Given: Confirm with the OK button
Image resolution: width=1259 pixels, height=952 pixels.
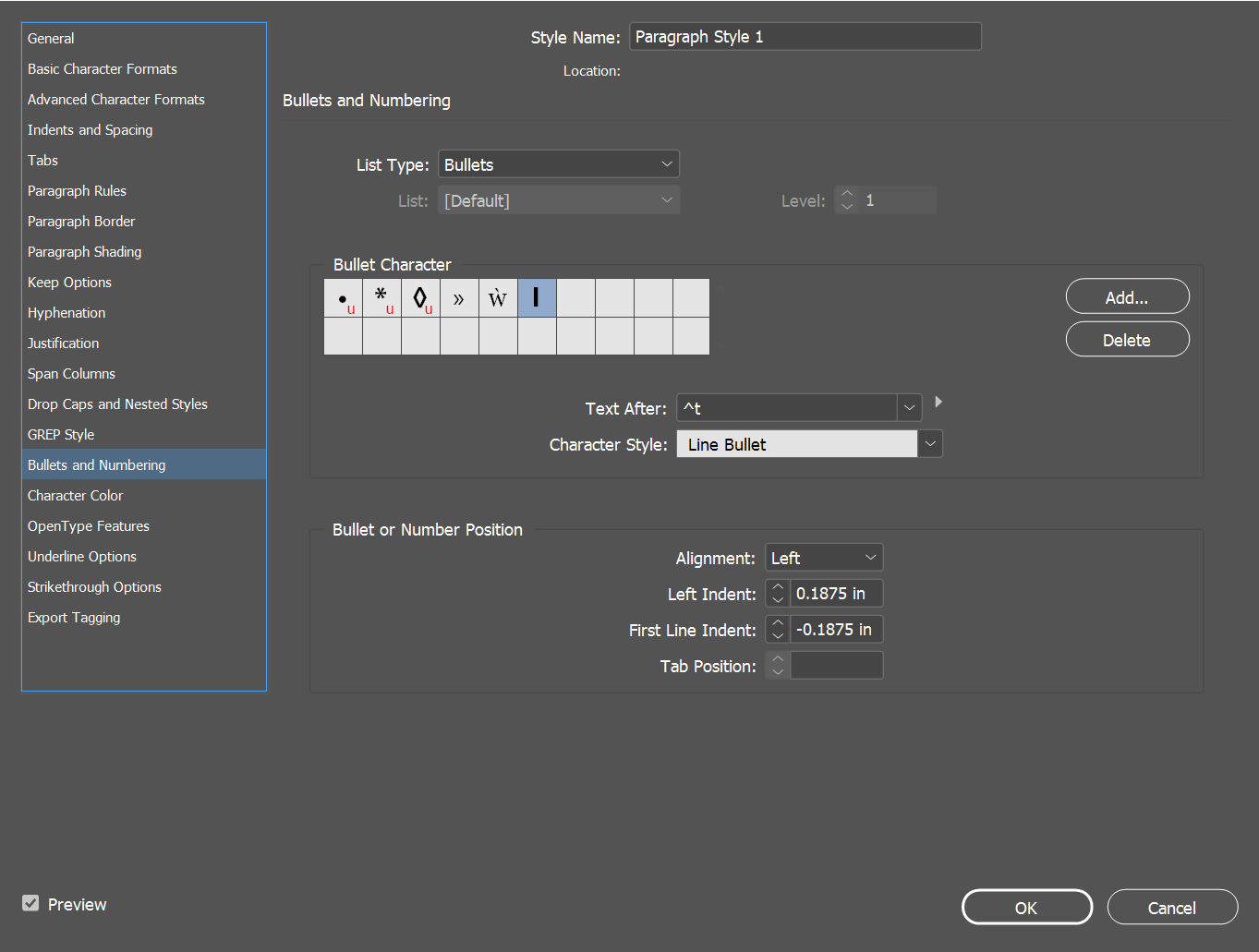Looking at the screenshot, I should 1026,907.
